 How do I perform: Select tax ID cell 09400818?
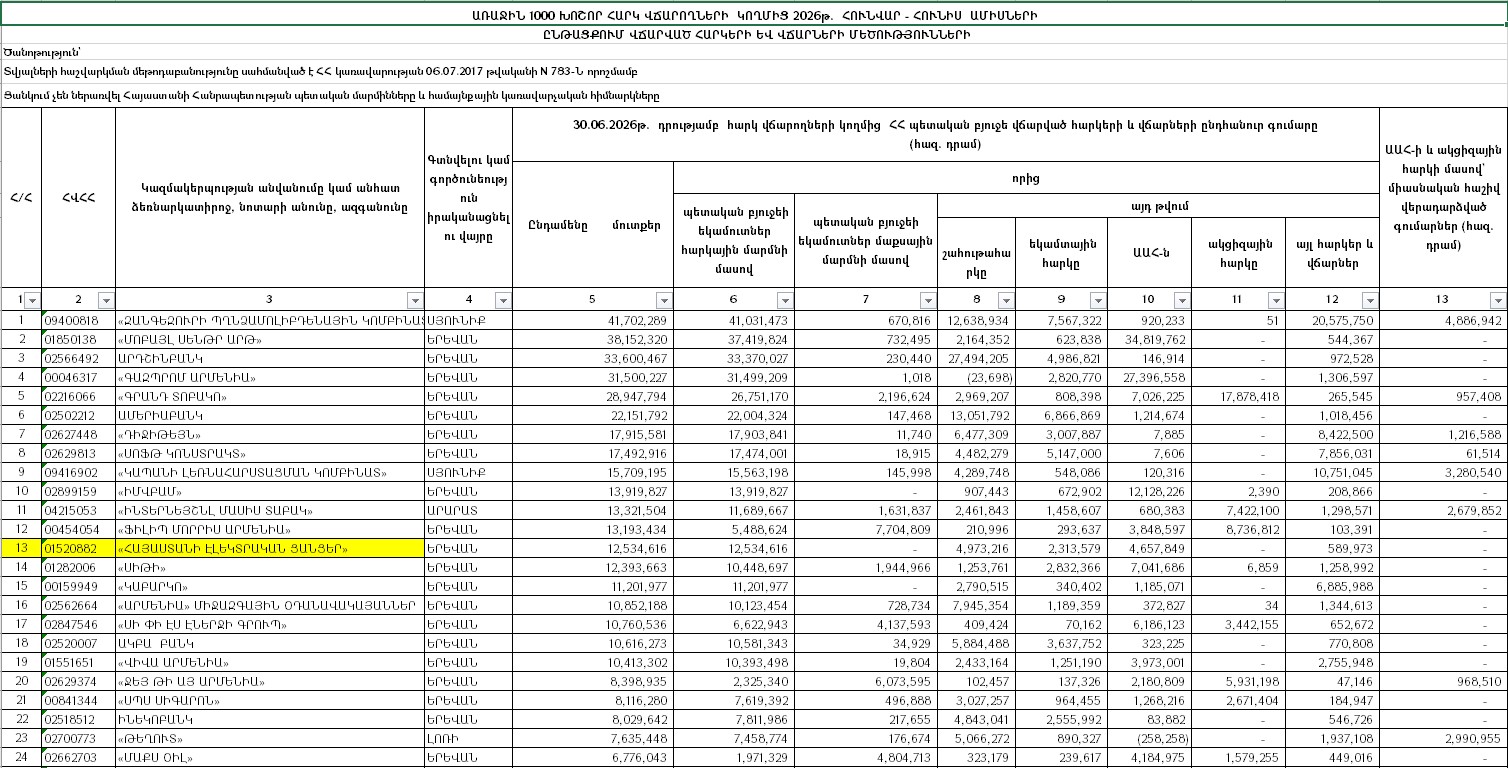(x=79, y=320)
